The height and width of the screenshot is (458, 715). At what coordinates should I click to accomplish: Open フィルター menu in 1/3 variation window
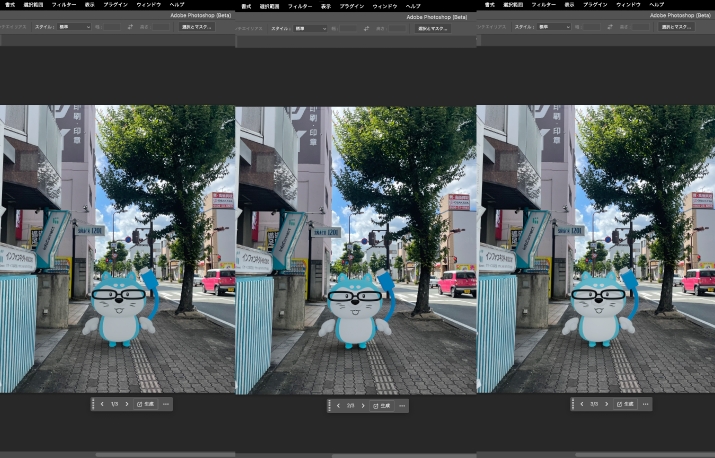tap(64, 5)
